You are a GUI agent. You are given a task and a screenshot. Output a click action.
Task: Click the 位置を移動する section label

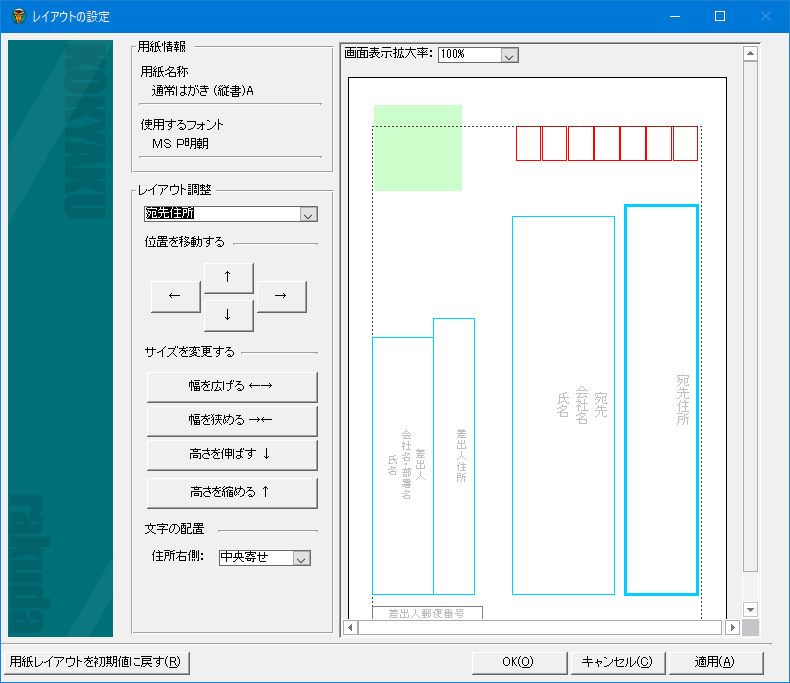[x=184, y=242]
